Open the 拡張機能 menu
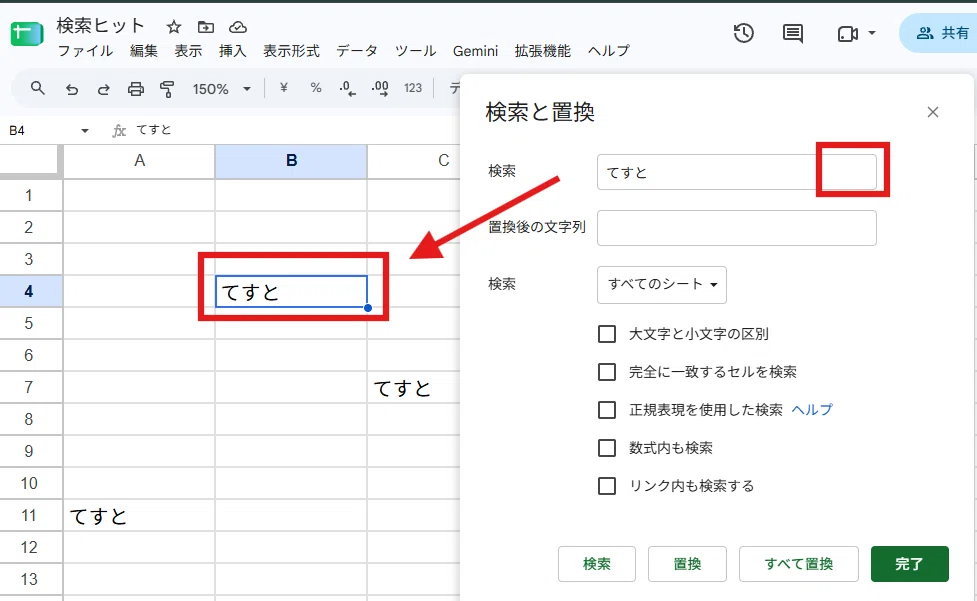Image resolution: width=977 pixels, height=601 pixels. click(x=543, y=51)
